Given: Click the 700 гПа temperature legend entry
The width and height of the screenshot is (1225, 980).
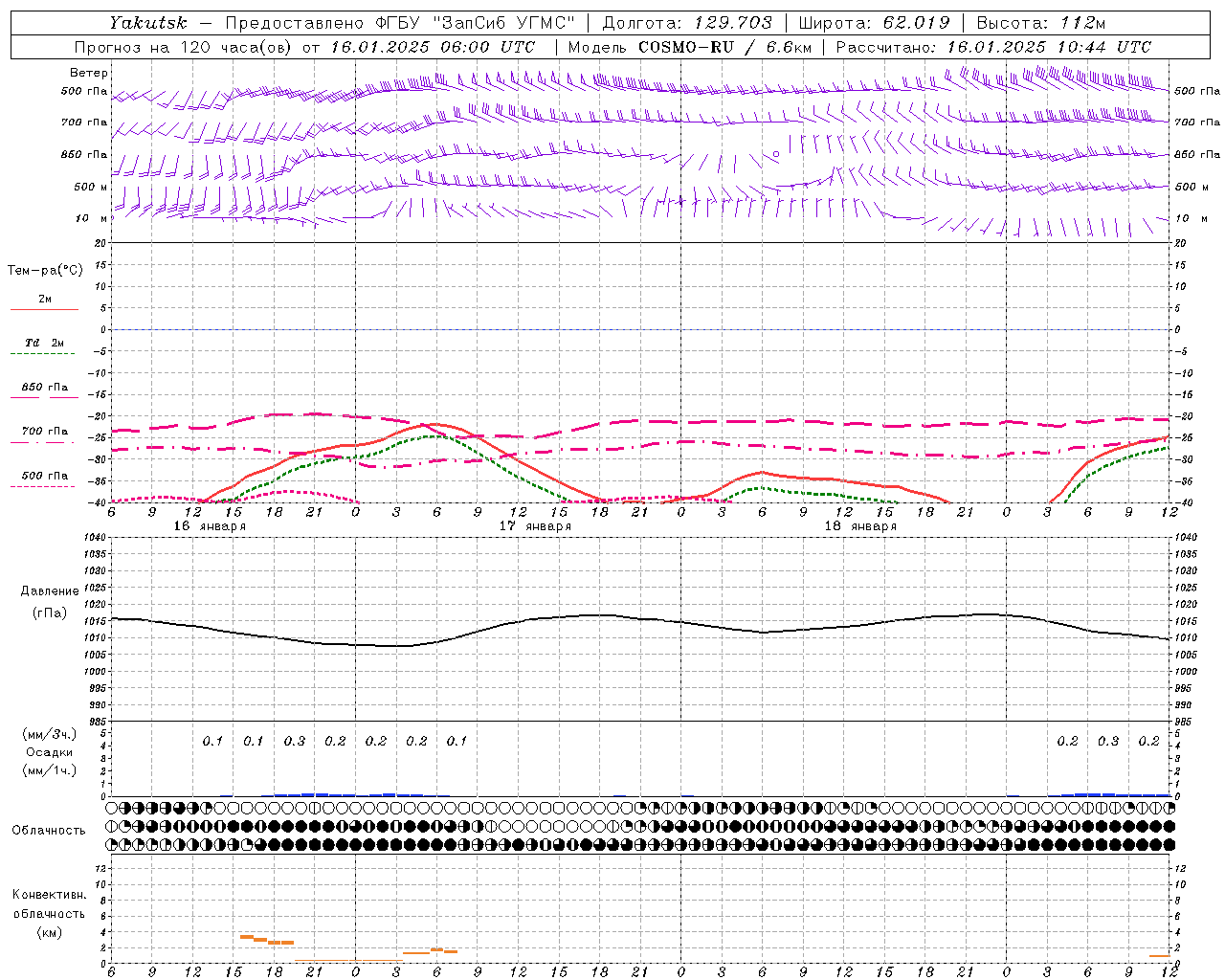Looking at the screenshot, I should click(x=44, y=432).
